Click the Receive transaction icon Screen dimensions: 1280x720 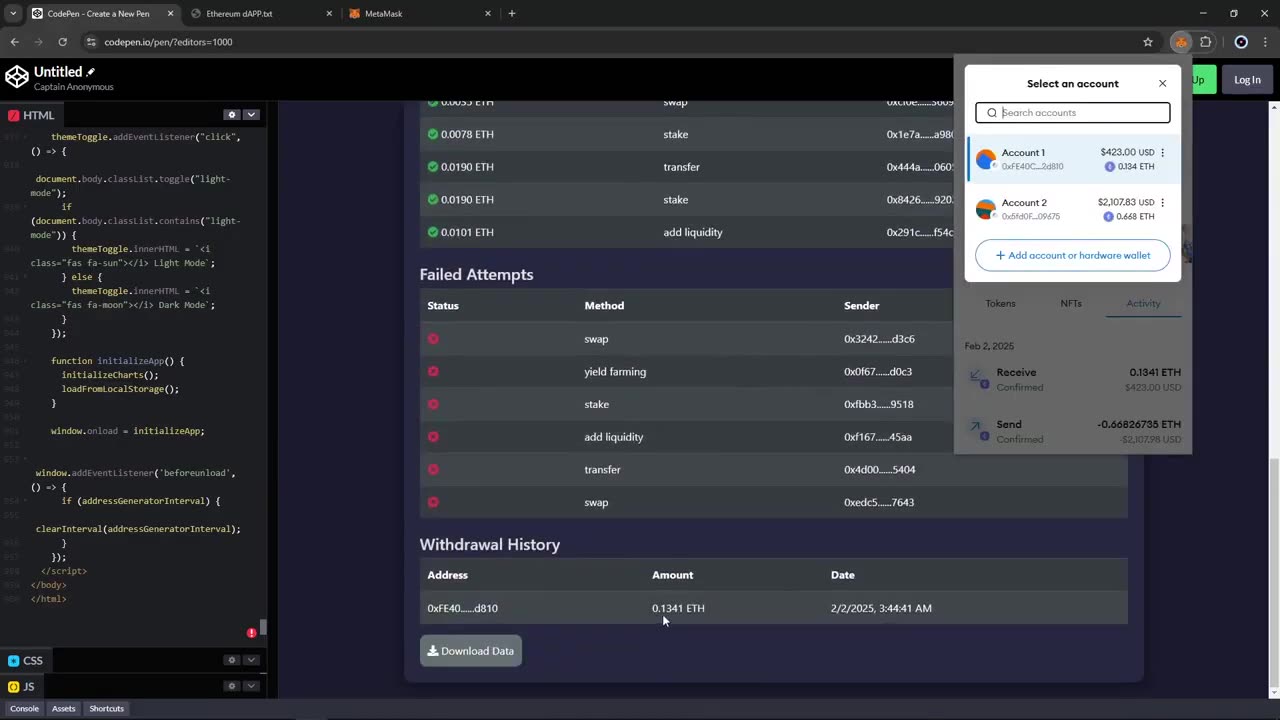[x=977, y=377]
